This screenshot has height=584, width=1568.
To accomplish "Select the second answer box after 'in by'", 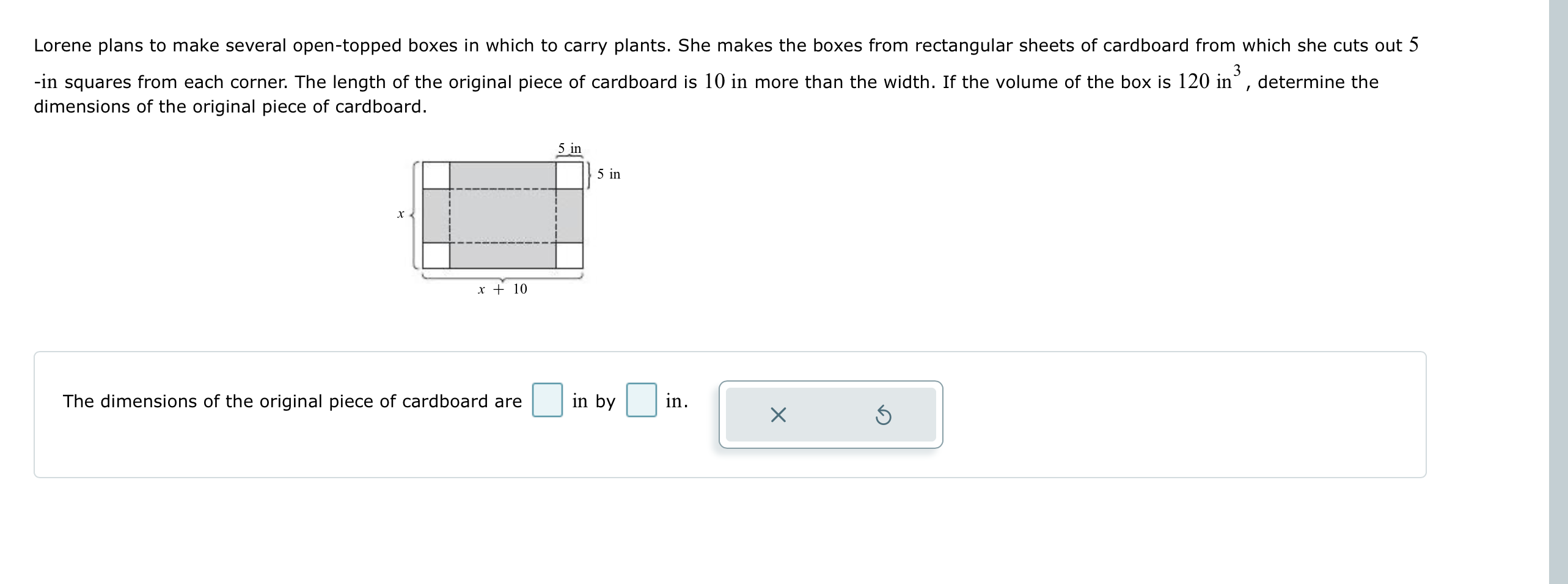I will tap(640, 401).
